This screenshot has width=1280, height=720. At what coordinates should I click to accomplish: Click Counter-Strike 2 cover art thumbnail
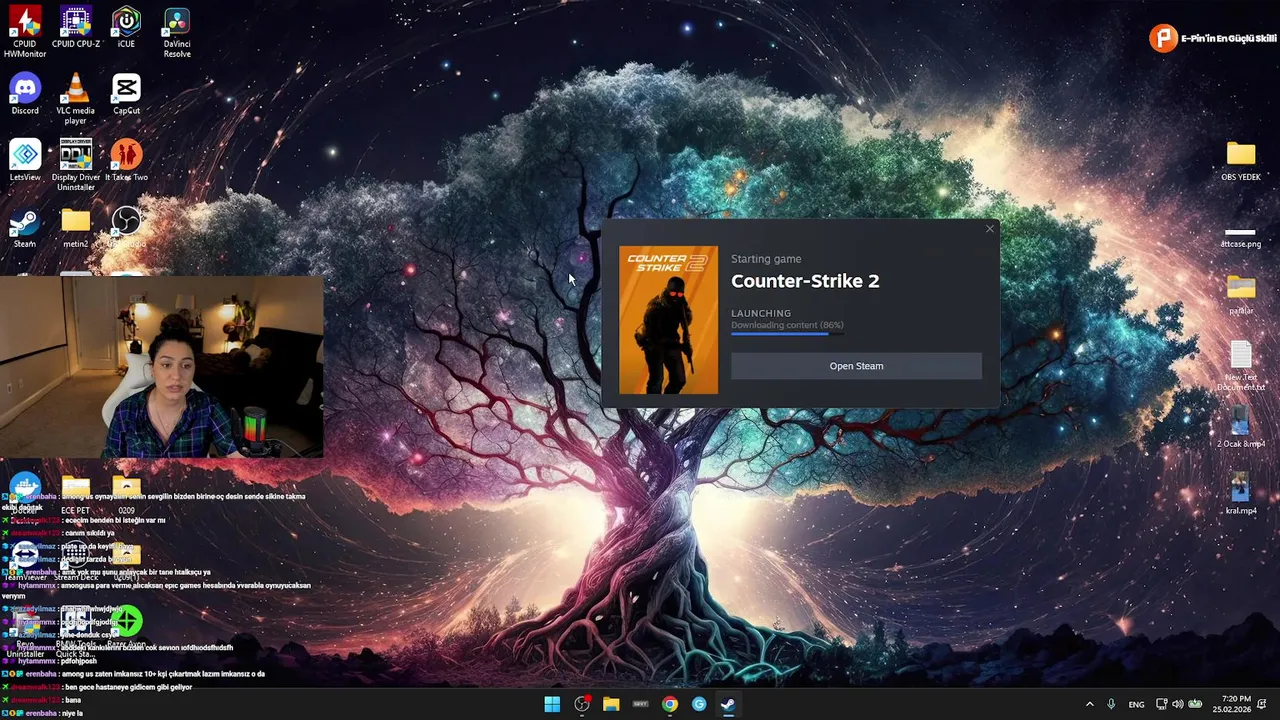(x=668, y=320)
